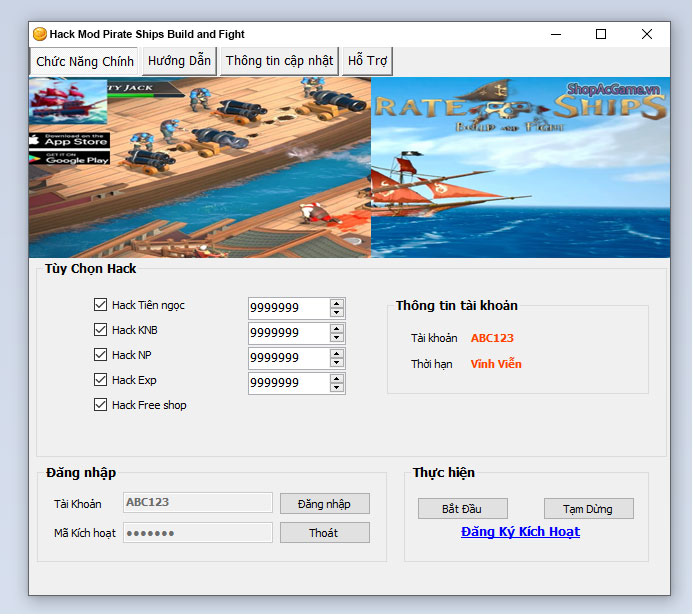
Task: Decrease the Hack NP value with down arrow
Action: [337, 362]
